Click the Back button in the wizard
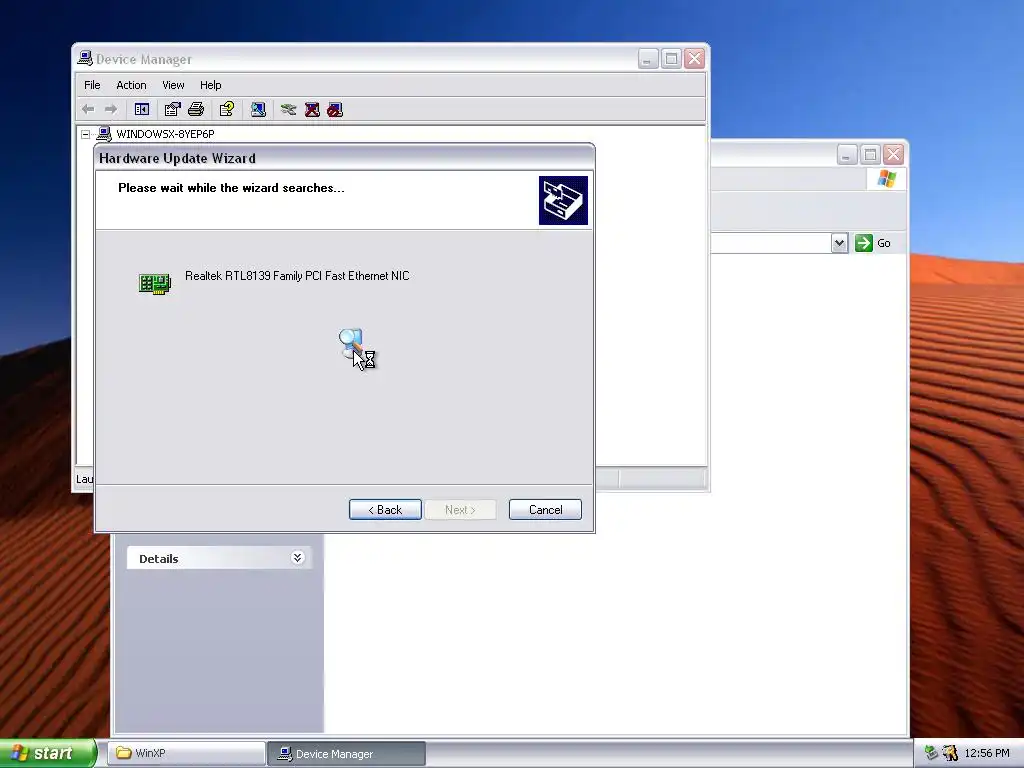1024x768 pixels. point(385,509)
